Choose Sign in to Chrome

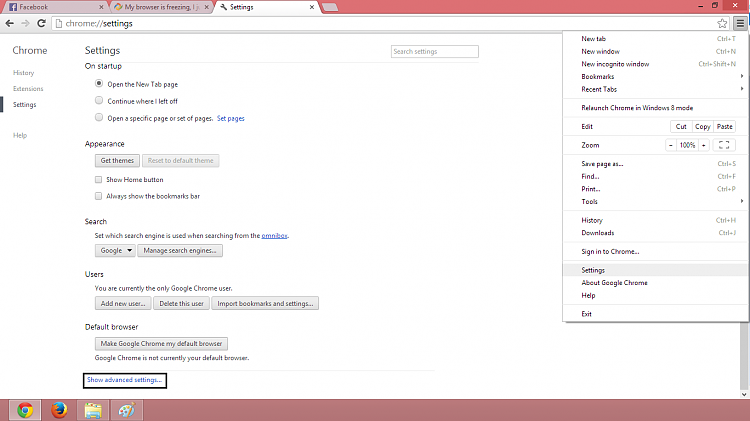pos(656,251)
